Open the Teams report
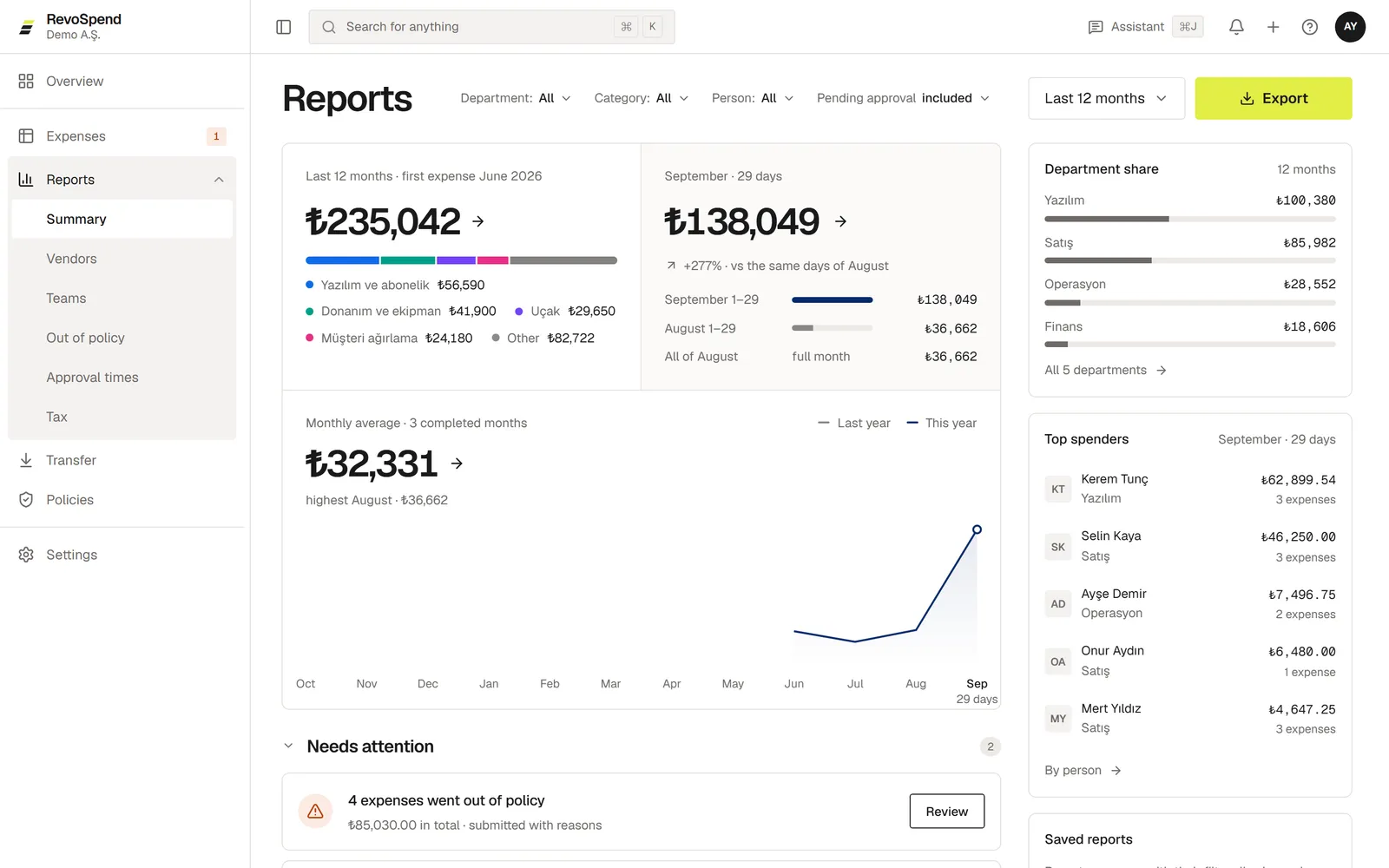 [122, 299]
